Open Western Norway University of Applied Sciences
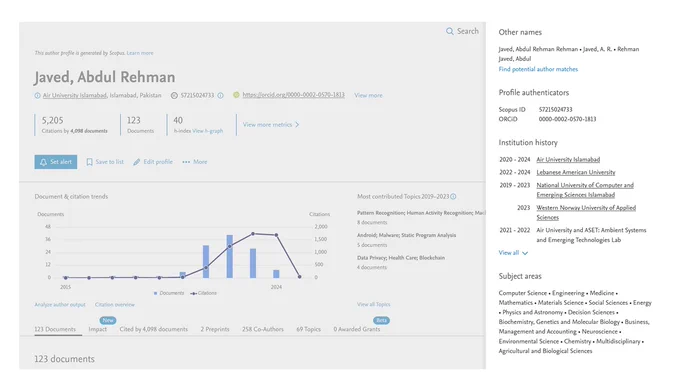 tap(586, 213)
